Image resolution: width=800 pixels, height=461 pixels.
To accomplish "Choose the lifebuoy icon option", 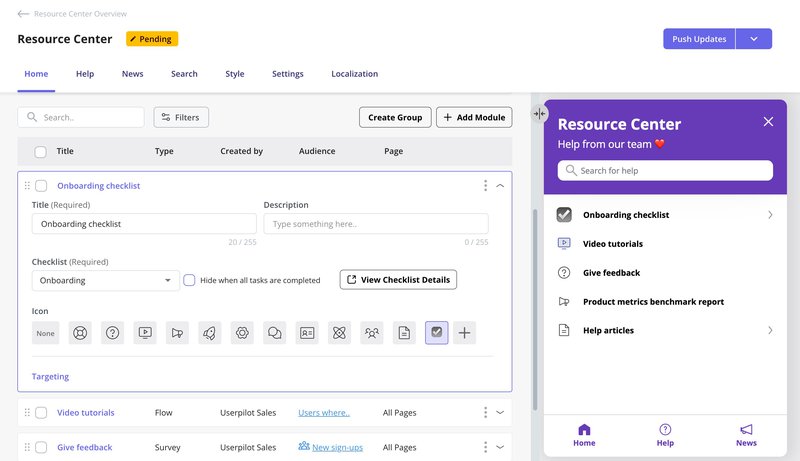I will (80, 333).
